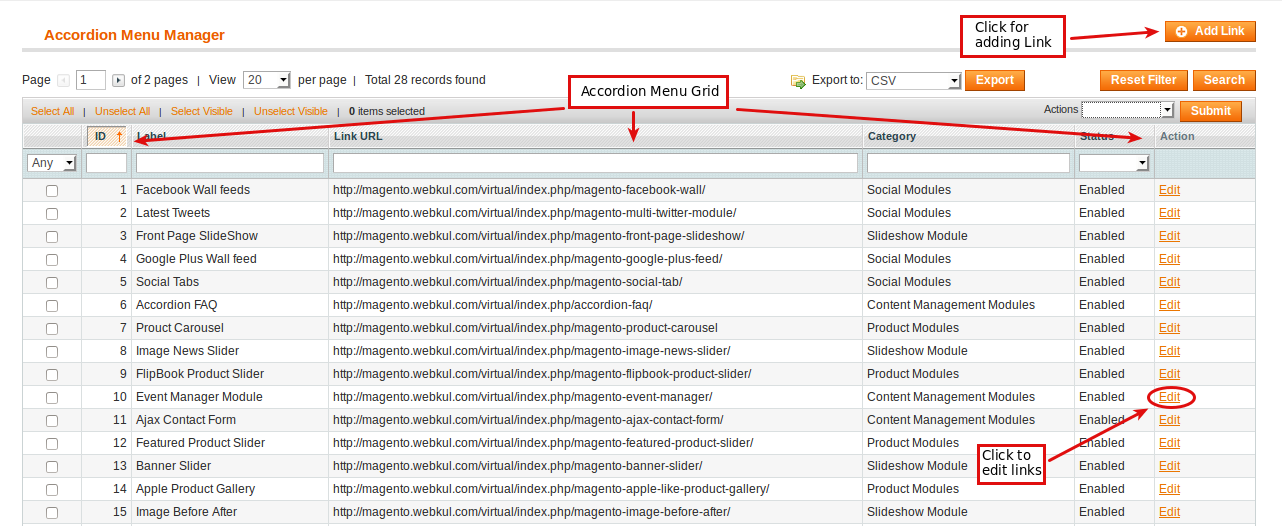Go to next page arrow icon

(118, 80)
